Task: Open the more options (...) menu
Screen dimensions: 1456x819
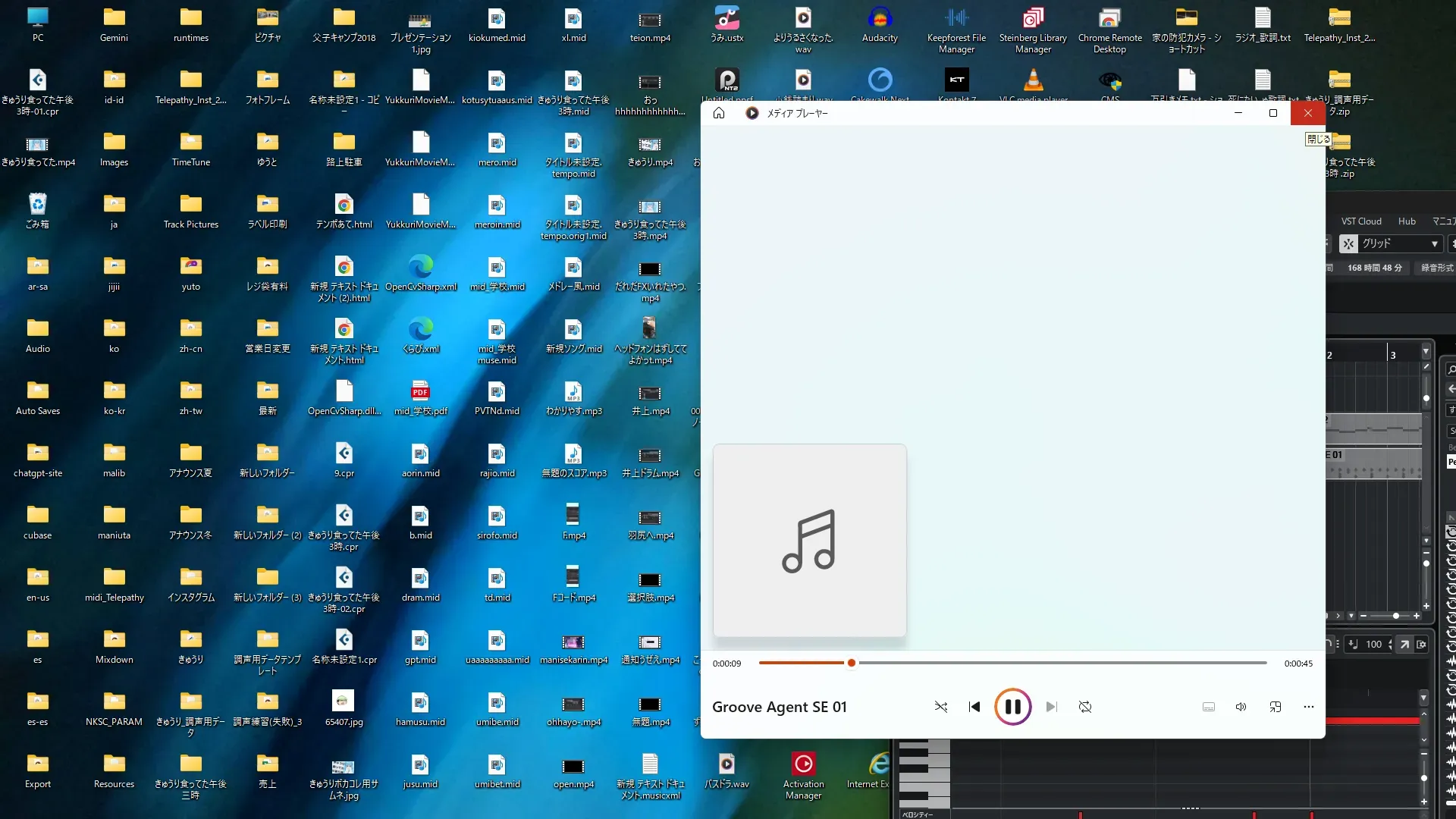Action: 1308,707
